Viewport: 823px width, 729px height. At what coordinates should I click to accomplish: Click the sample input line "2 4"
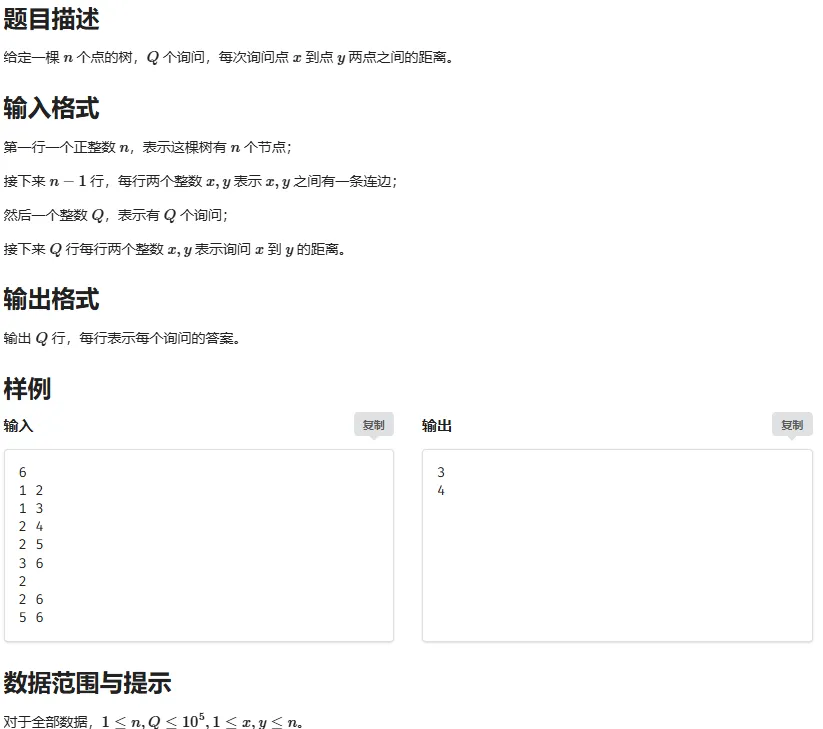tap(31, 526)
